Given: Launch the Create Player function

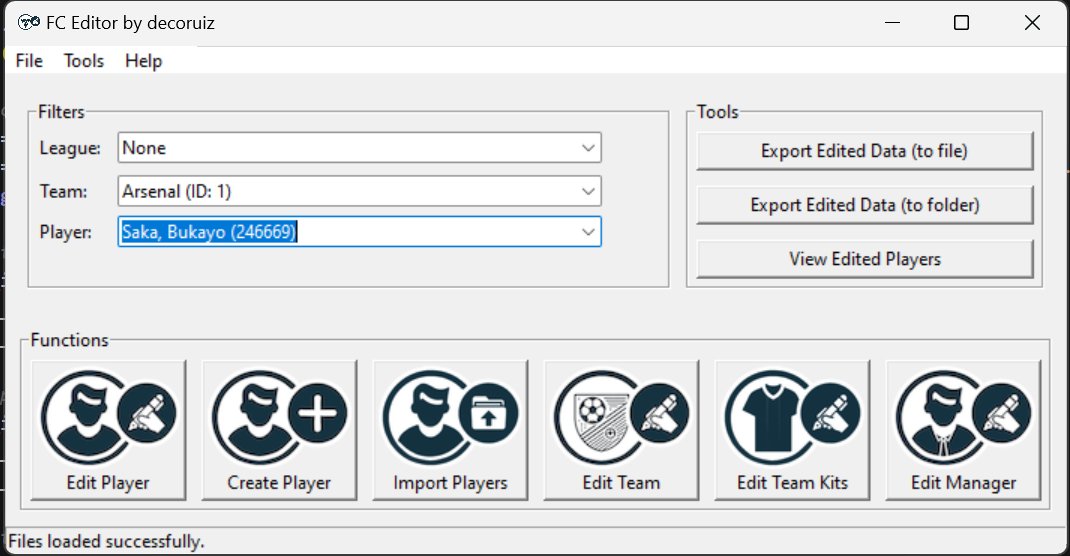Looking at the screenshot, I should tap(279, 430).
